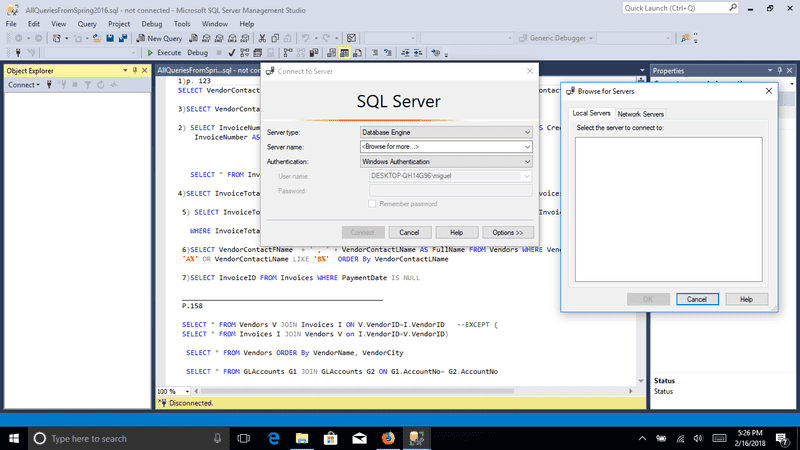Open the Connect dropdown in Object Explorer
The width and height of the screenshot is (800, 450).
[x=24, y=85]
